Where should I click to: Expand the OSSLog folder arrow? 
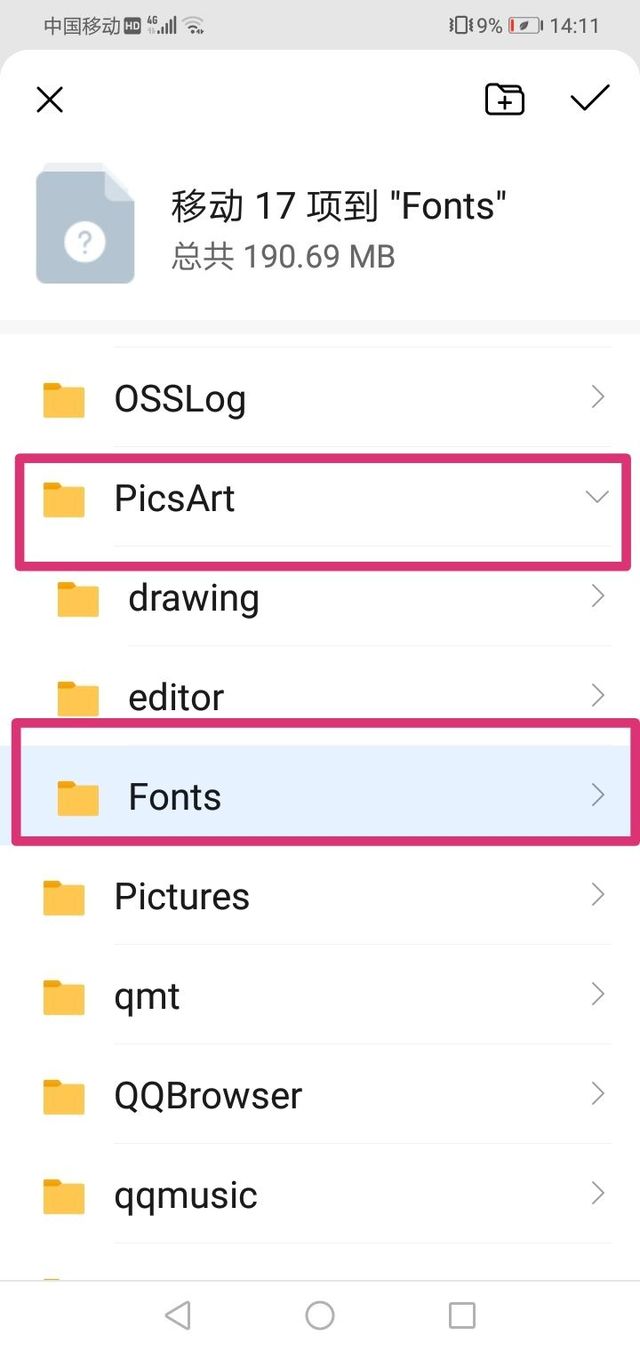click(x=598, y=397)
